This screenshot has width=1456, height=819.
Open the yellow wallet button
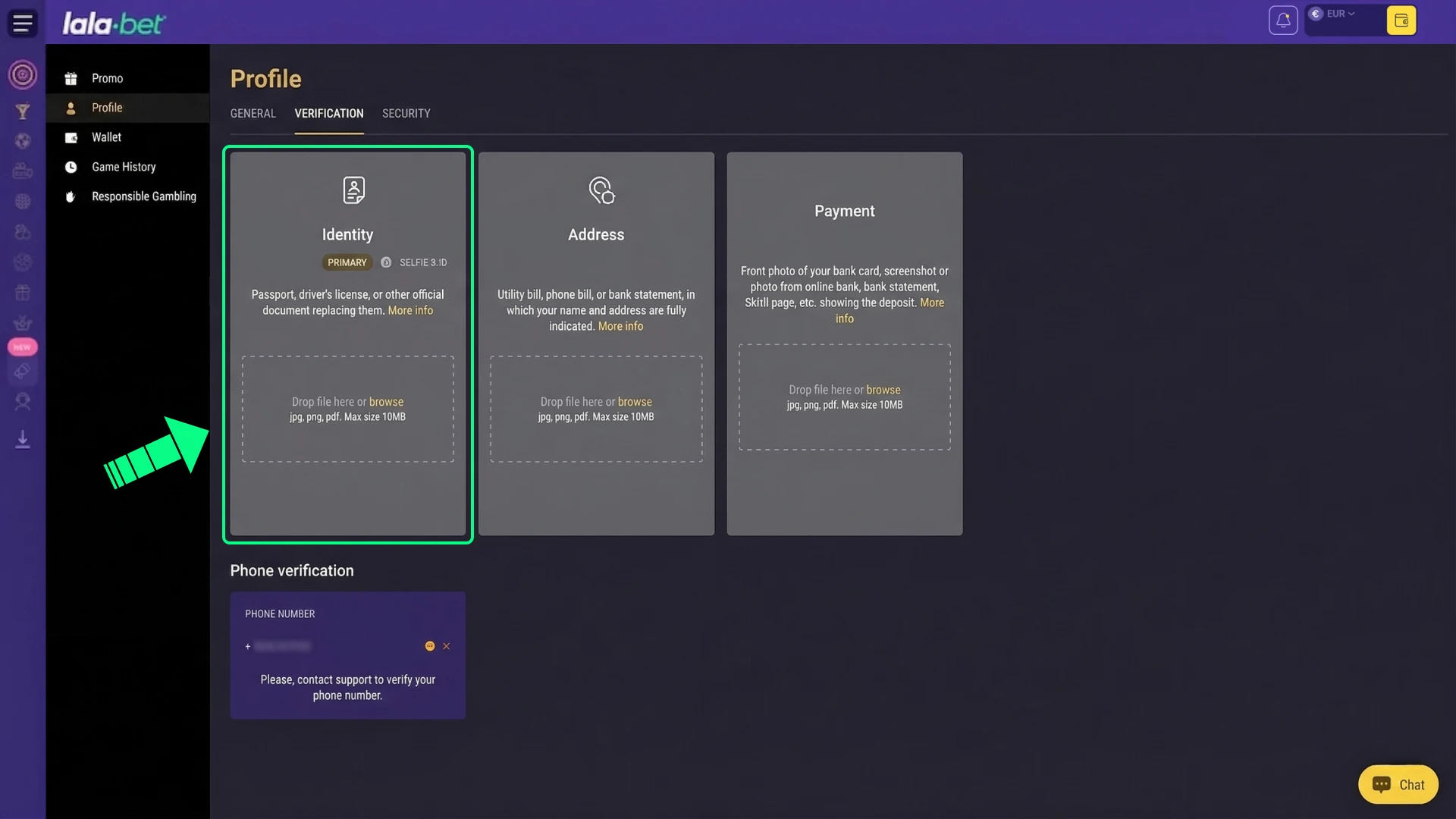coord(1401,20)
